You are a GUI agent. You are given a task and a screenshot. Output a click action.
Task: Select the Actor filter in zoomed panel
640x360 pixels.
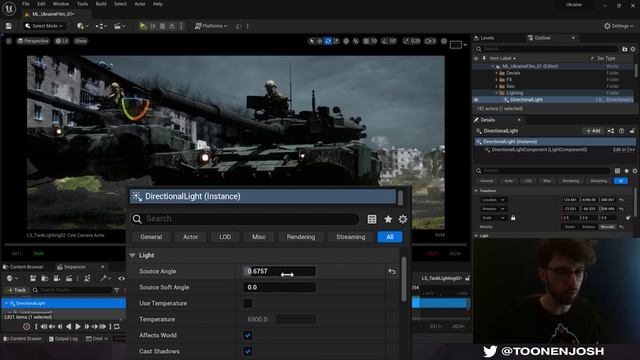pos(190,237)
